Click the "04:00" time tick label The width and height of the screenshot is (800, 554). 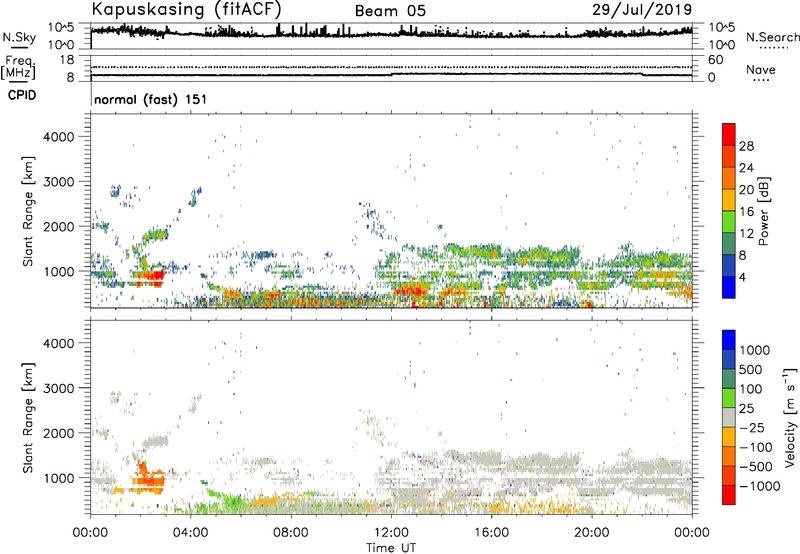(191, 533)
